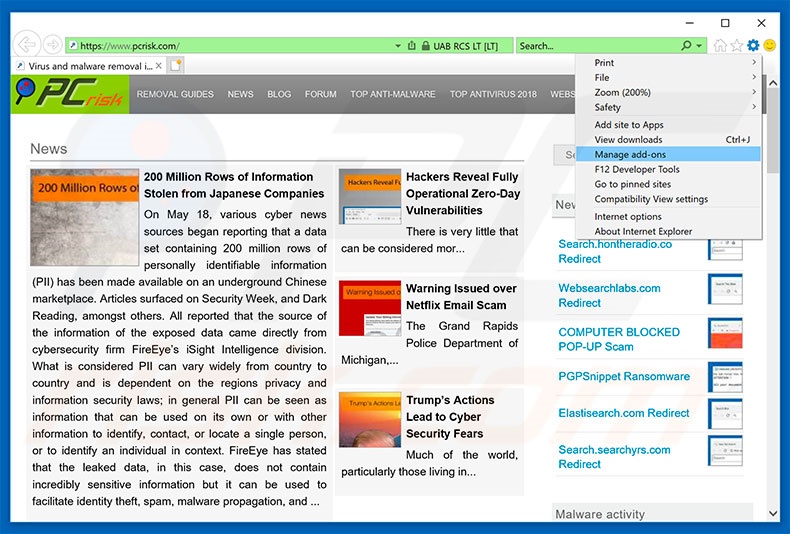The width and height of the screenshot is (790, 534).
Task: Close the Virus and malware removal tab
Action: point(159,66)
